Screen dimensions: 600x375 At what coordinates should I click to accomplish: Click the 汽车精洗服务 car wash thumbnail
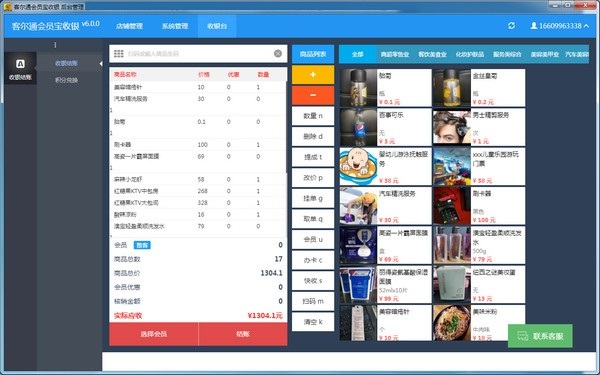point(359,206)
